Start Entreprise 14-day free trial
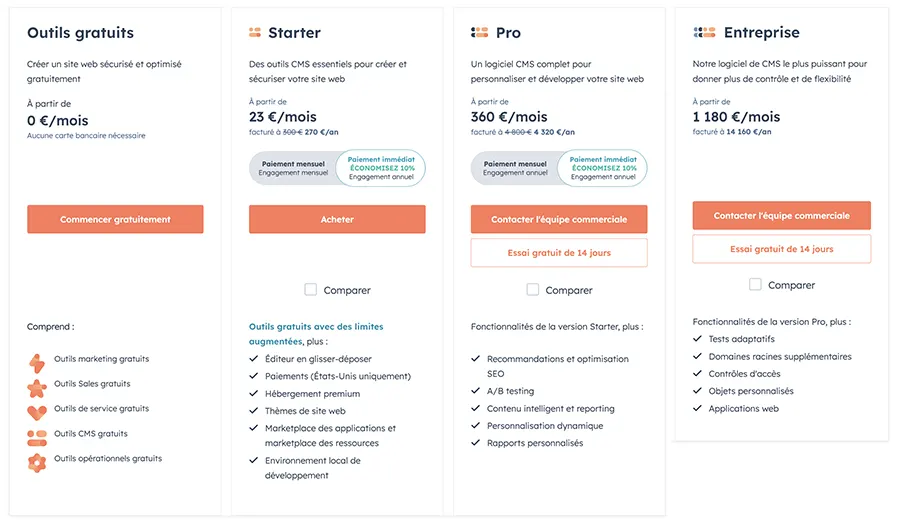Image resolution: width=900 pixels, height=526 pixels. tap(781, 249)
